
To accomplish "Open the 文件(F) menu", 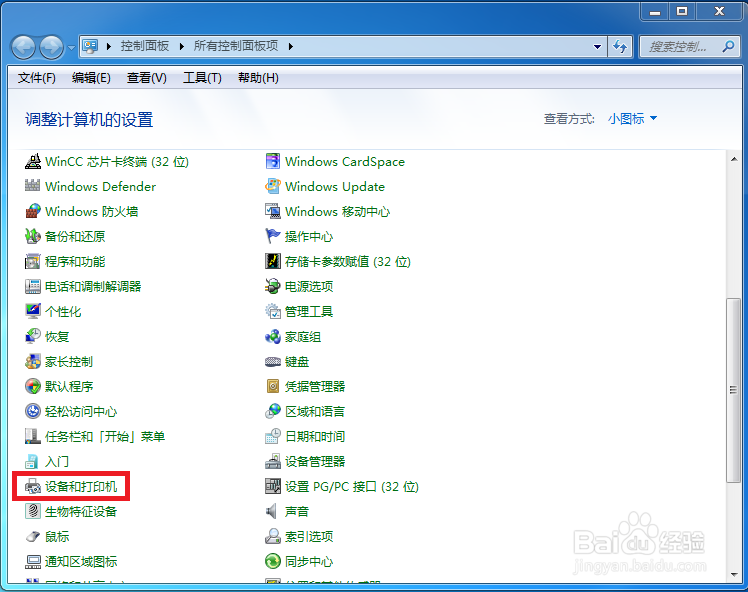I will pos(37,78).
